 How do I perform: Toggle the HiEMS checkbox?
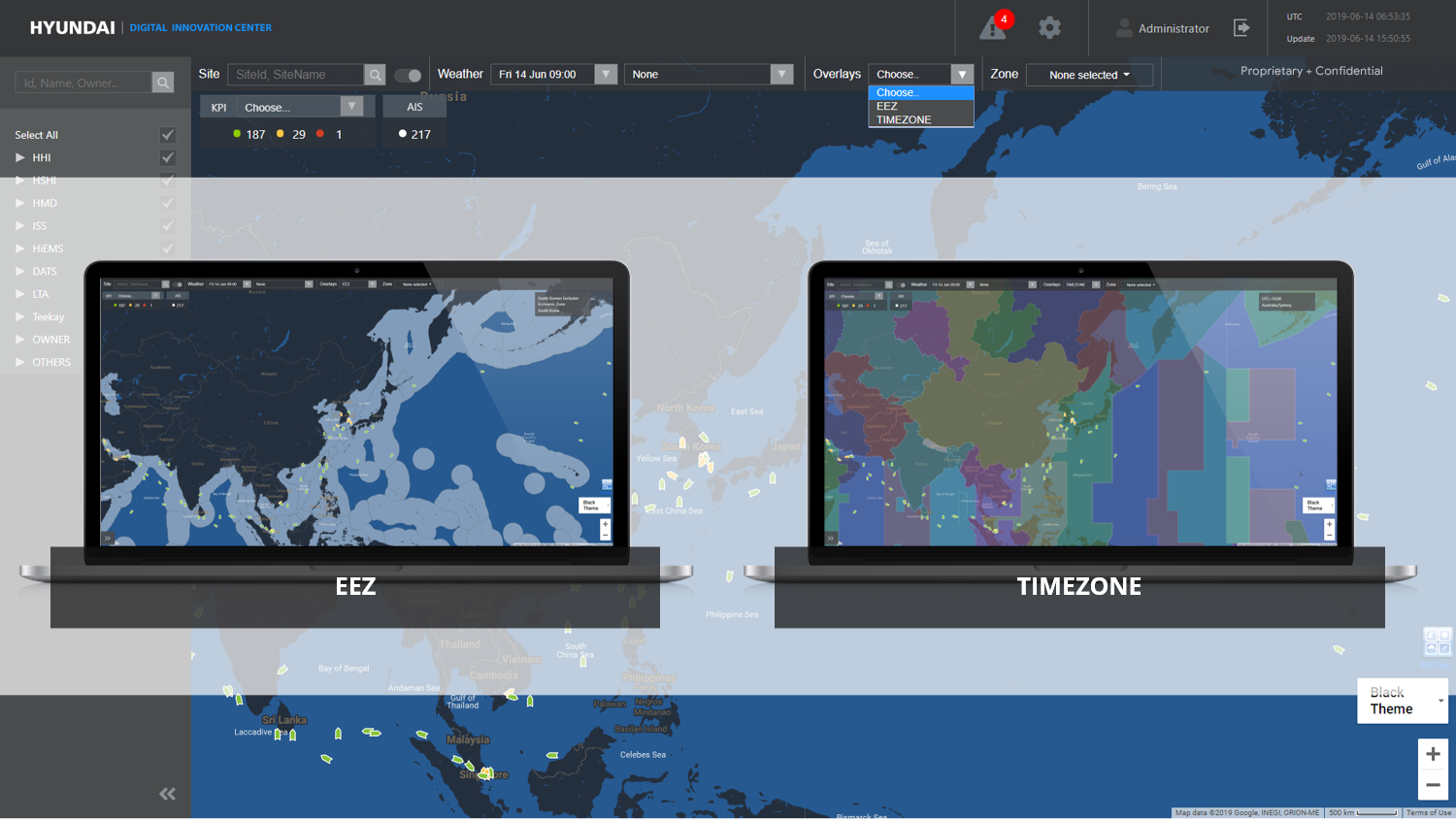[168, 248]
